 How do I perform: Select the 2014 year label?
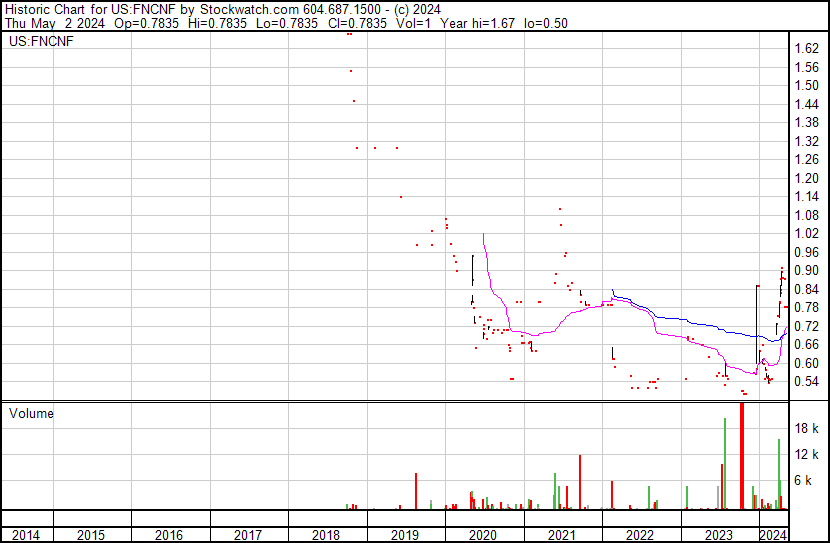[x=25, y=535]
